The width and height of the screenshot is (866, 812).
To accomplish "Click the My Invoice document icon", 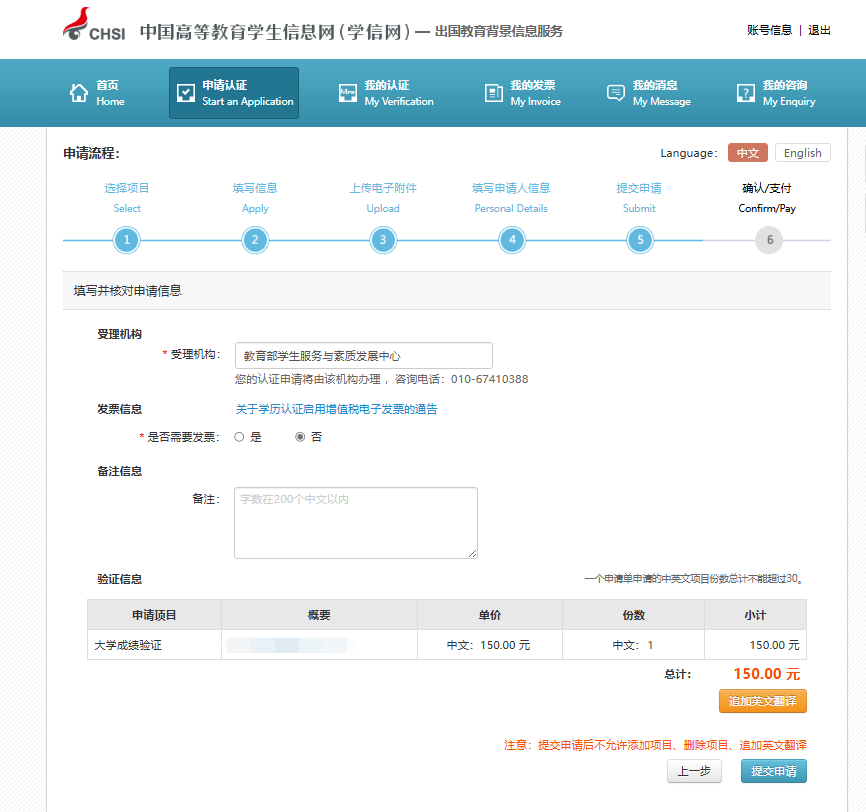I will pos(493,93).
